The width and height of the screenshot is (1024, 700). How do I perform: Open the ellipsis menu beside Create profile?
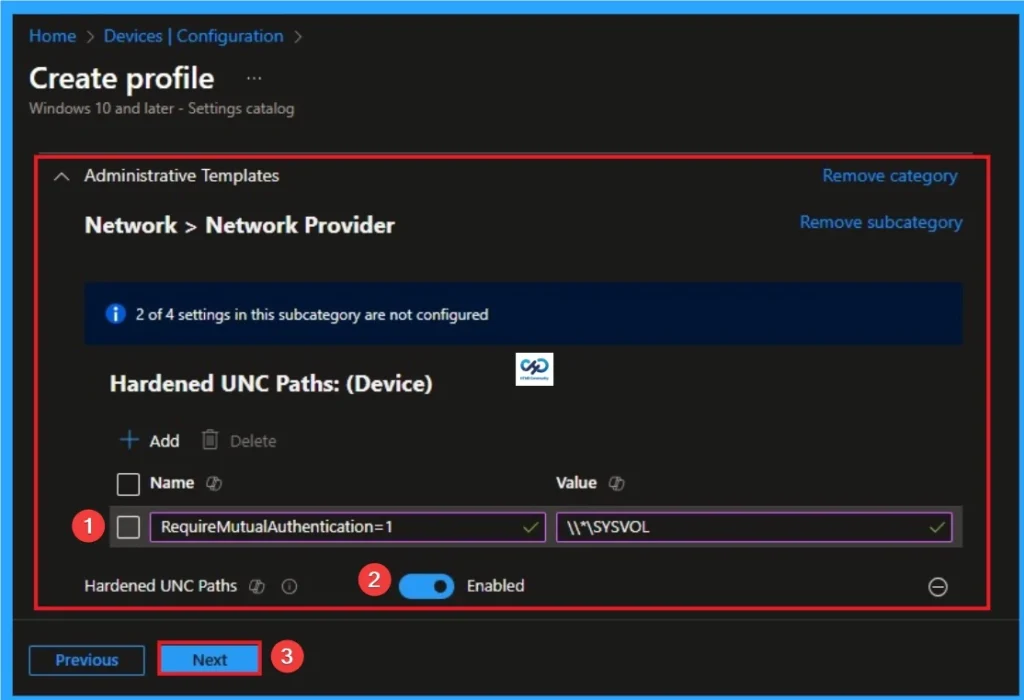pos(253,77)
